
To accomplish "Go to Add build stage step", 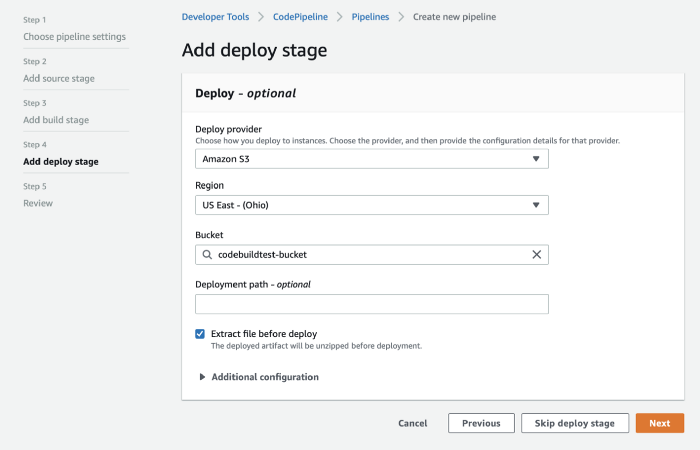I will pyautogui.click(x=56, y=120).
